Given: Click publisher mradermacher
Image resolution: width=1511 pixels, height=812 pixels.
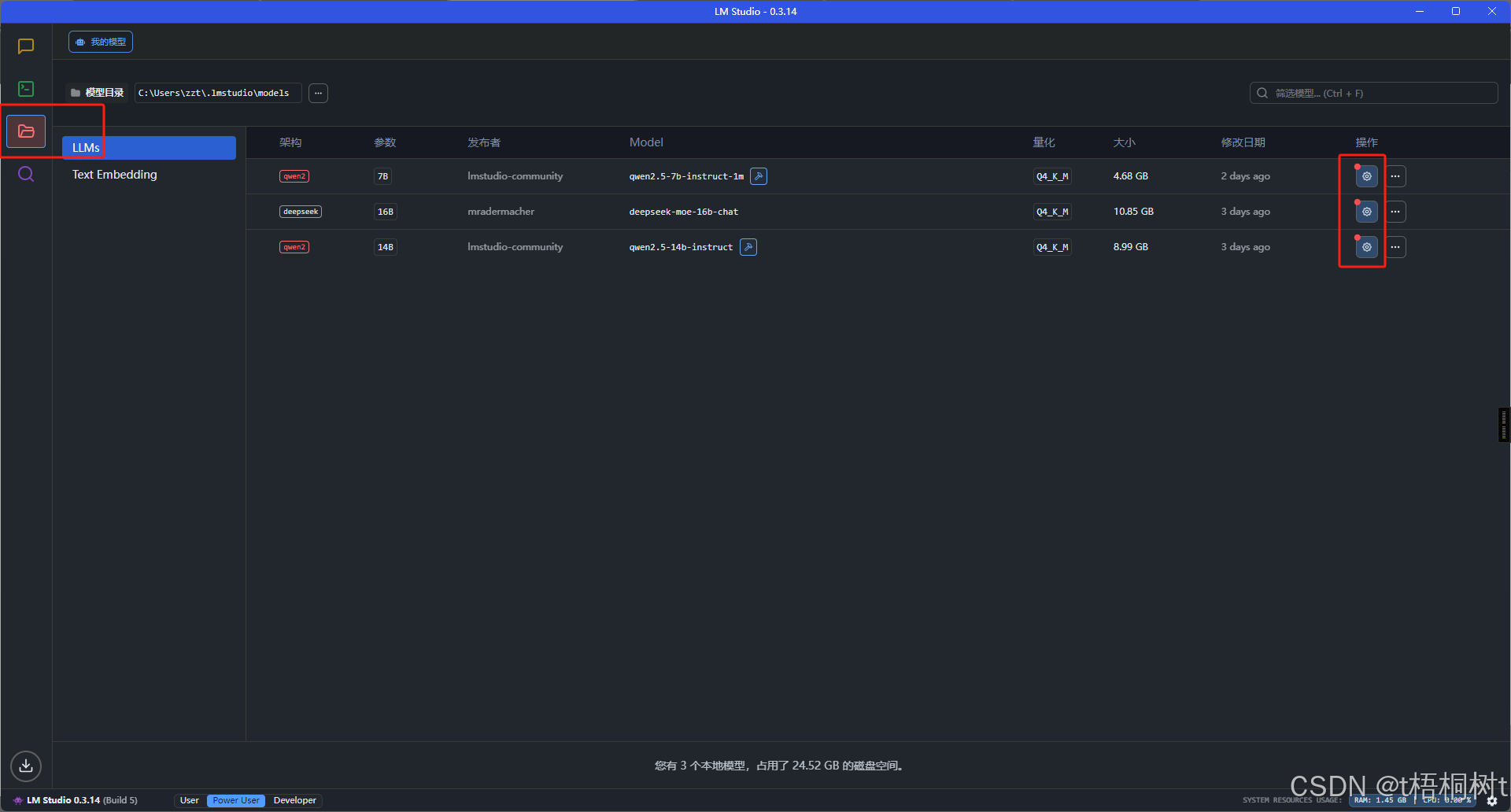Looking at the screenshot, I should coord(501,212).
